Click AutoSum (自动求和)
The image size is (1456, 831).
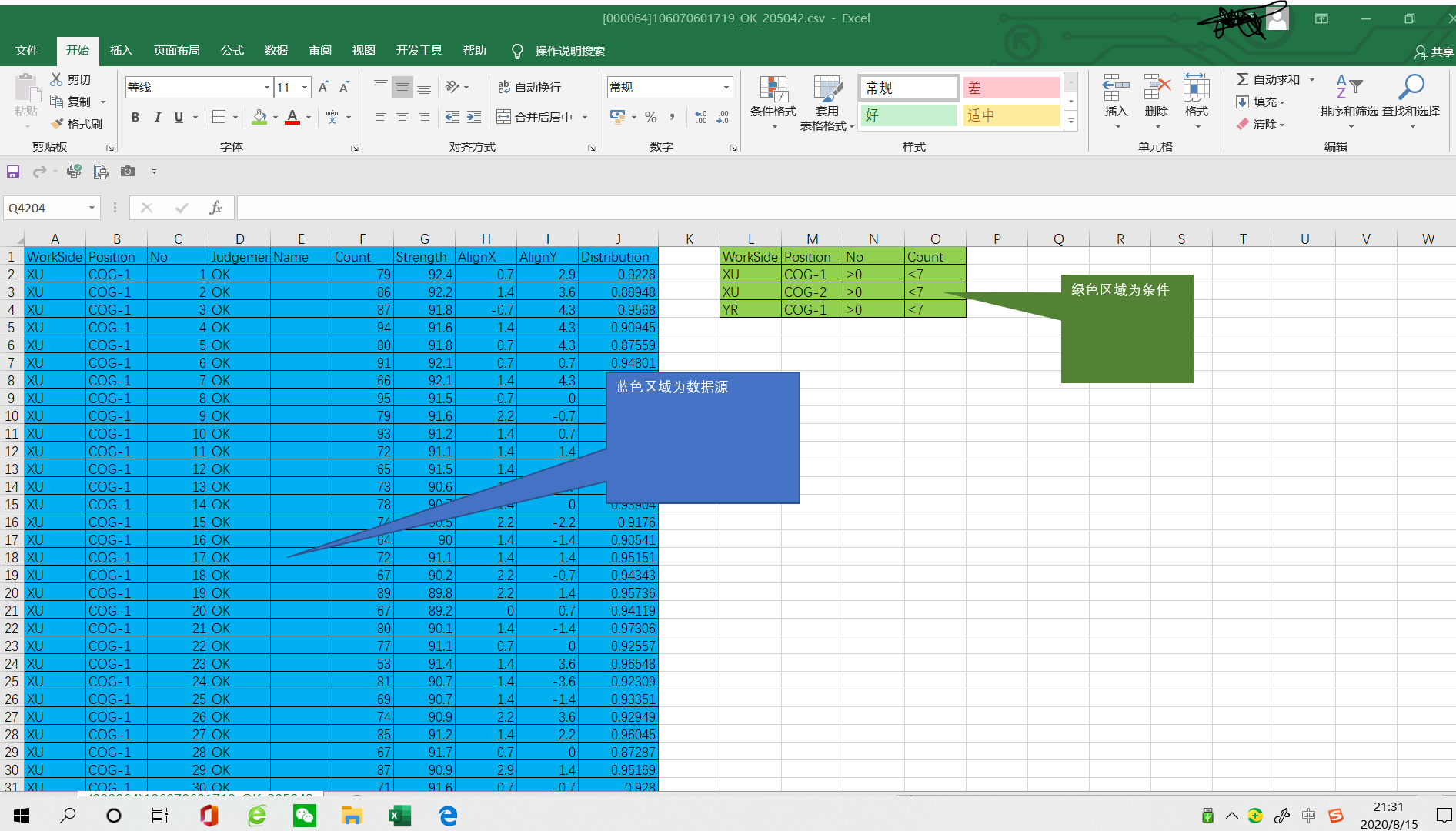1268,79
